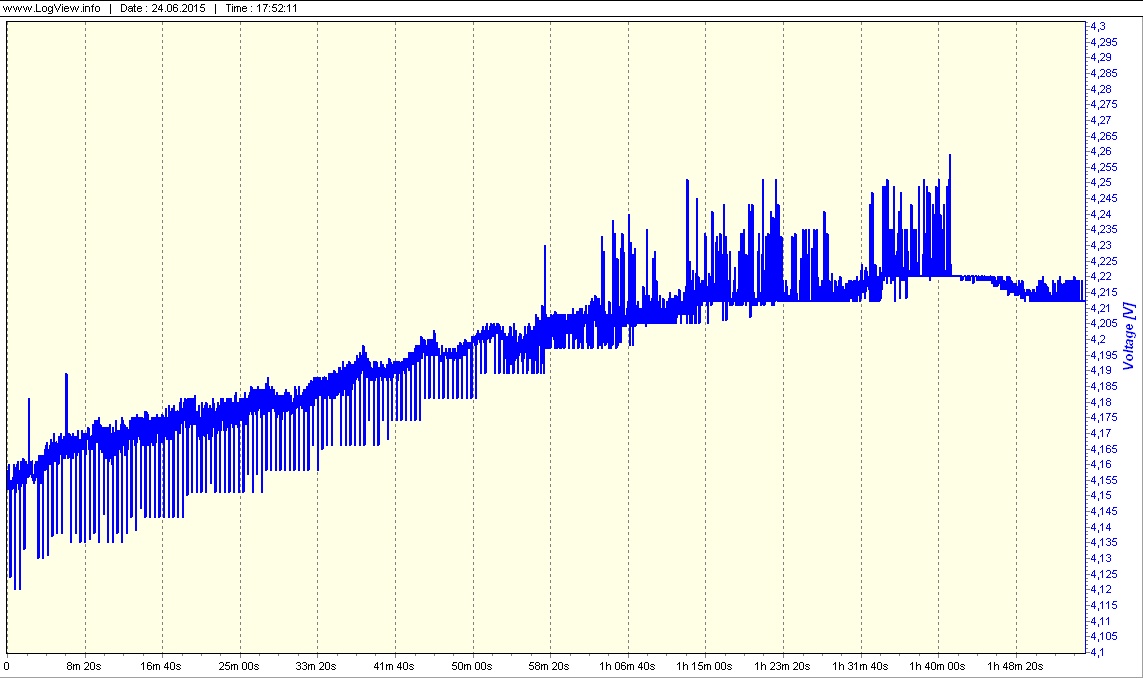The width and height of the screenshot is (1143, 678).
Task: Click the 8m 20s time axis label
Action: (x=85, y=665)
